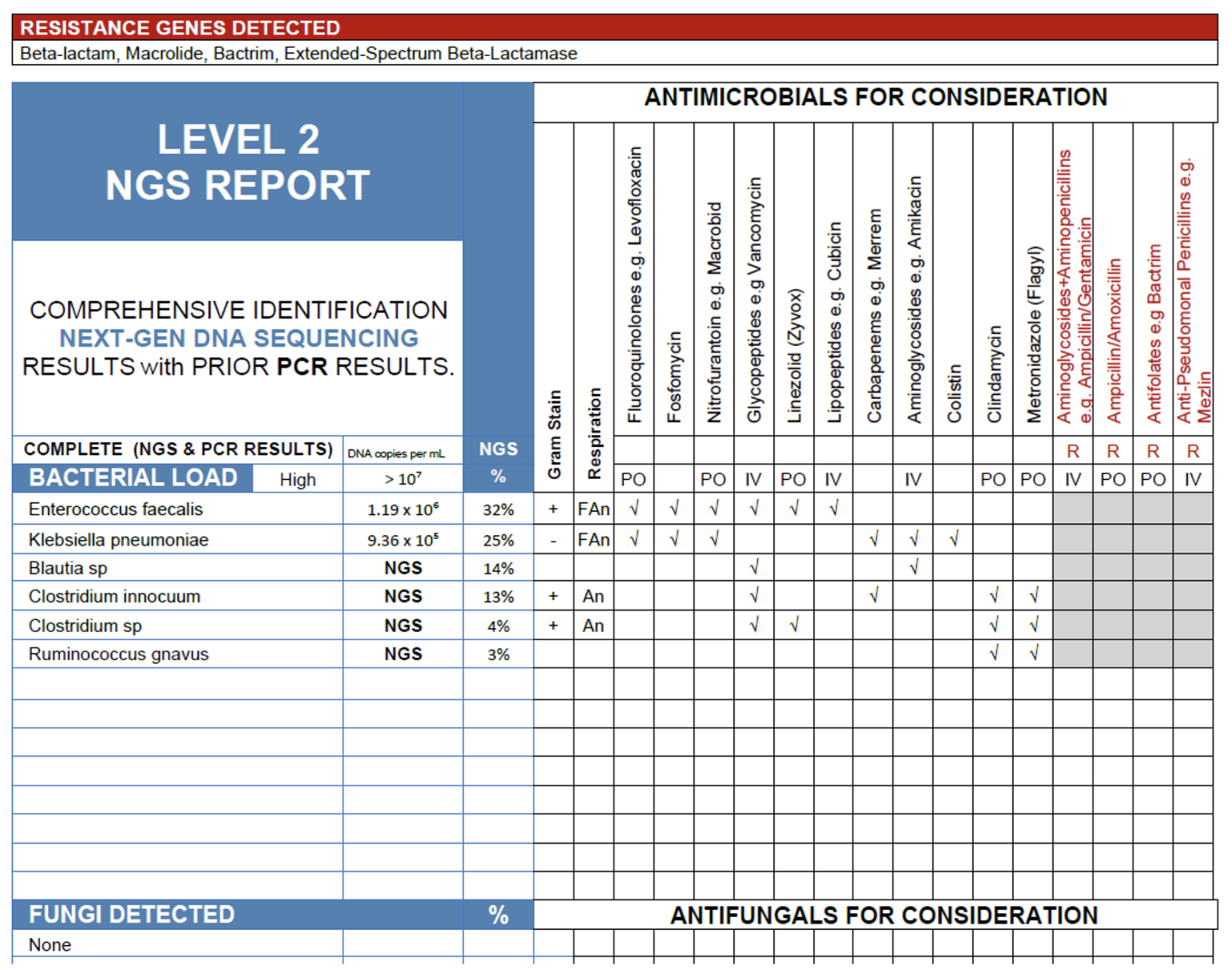The image size is (1232, 970).
Task: Click Enterococcus faecalis checkmark under Linezolid (Zyvox)
Action: (793, 509)
